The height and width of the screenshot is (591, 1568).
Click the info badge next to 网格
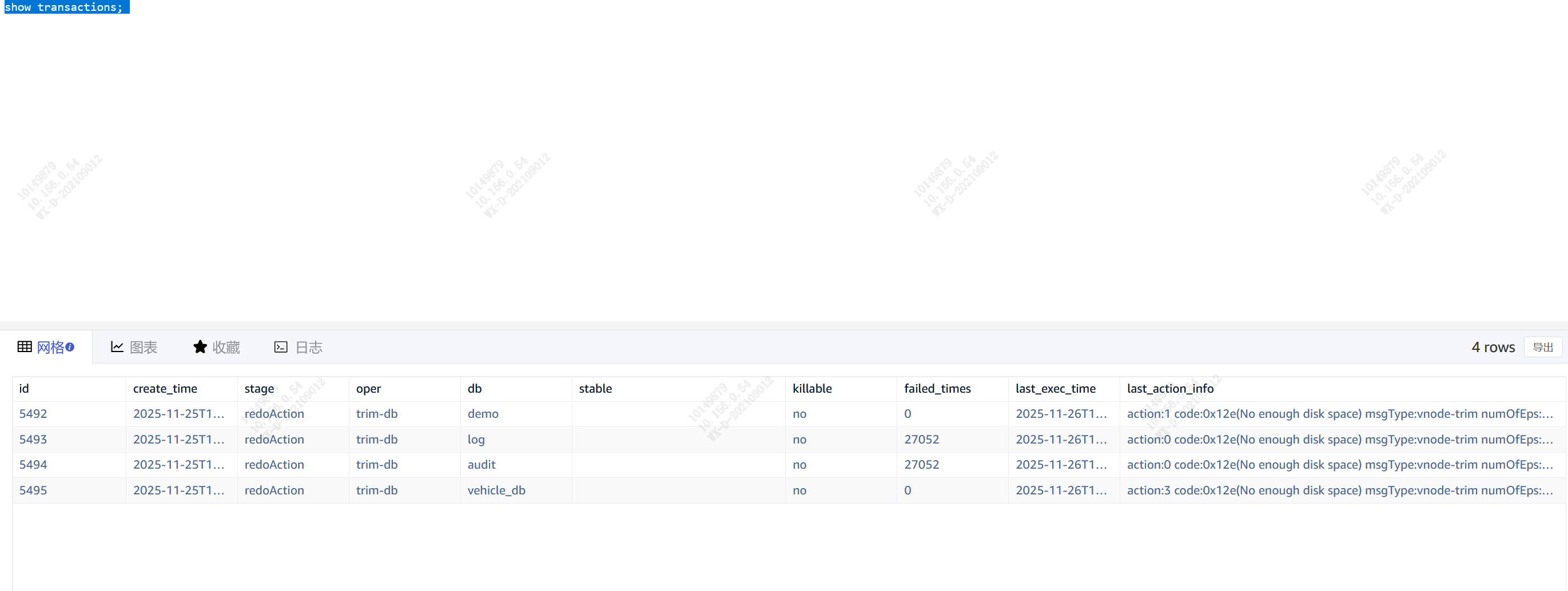coord(70,347)
